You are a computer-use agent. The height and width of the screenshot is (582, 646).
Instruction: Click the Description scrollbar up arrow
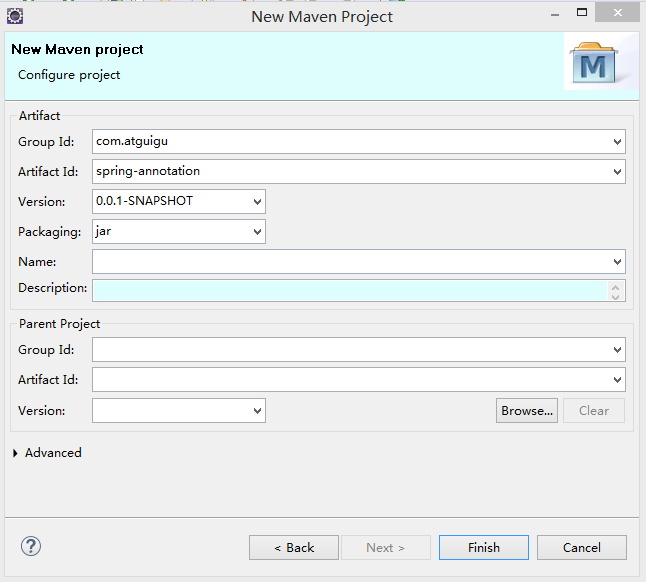tap(616, 287)
